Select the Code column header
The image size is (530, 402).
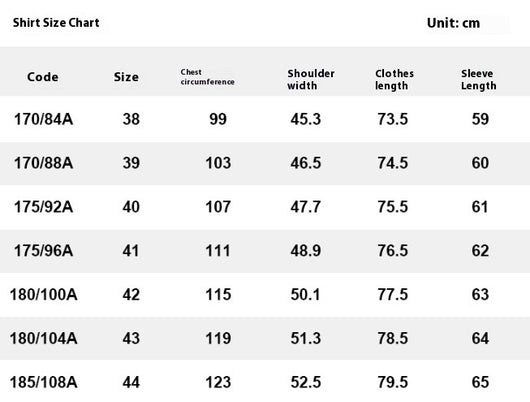pos(43,77)
